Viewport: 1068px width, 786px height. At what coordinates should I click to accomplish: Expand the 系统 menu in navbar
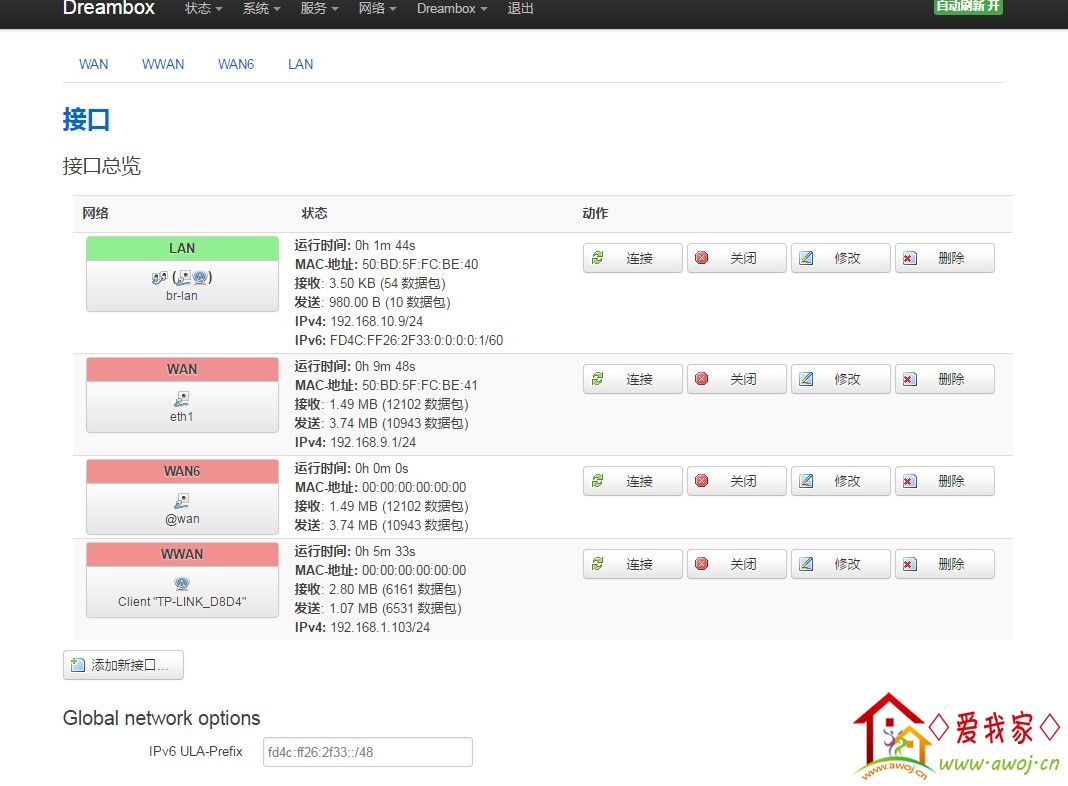pos(261,8)
